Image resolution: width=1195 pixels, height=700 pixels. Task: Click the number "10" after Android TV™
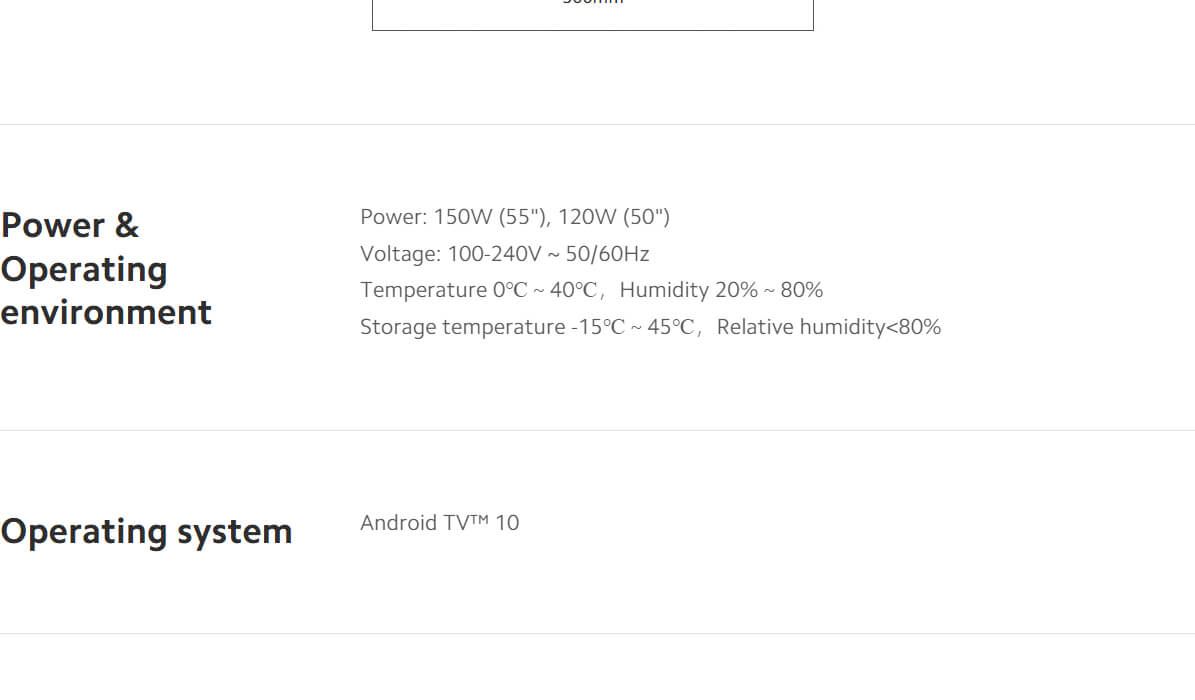click(507, 523)
